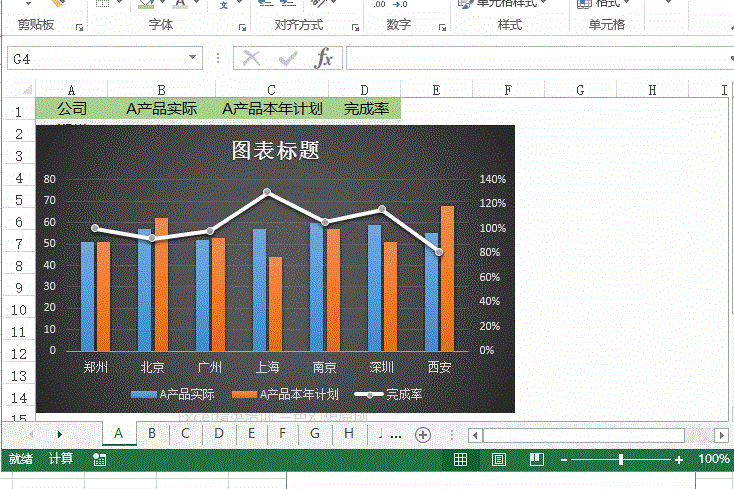This screenshot has width=734, height=489.
Task: Switch to Normal view in the status bar
Action: tap(460, 460)
